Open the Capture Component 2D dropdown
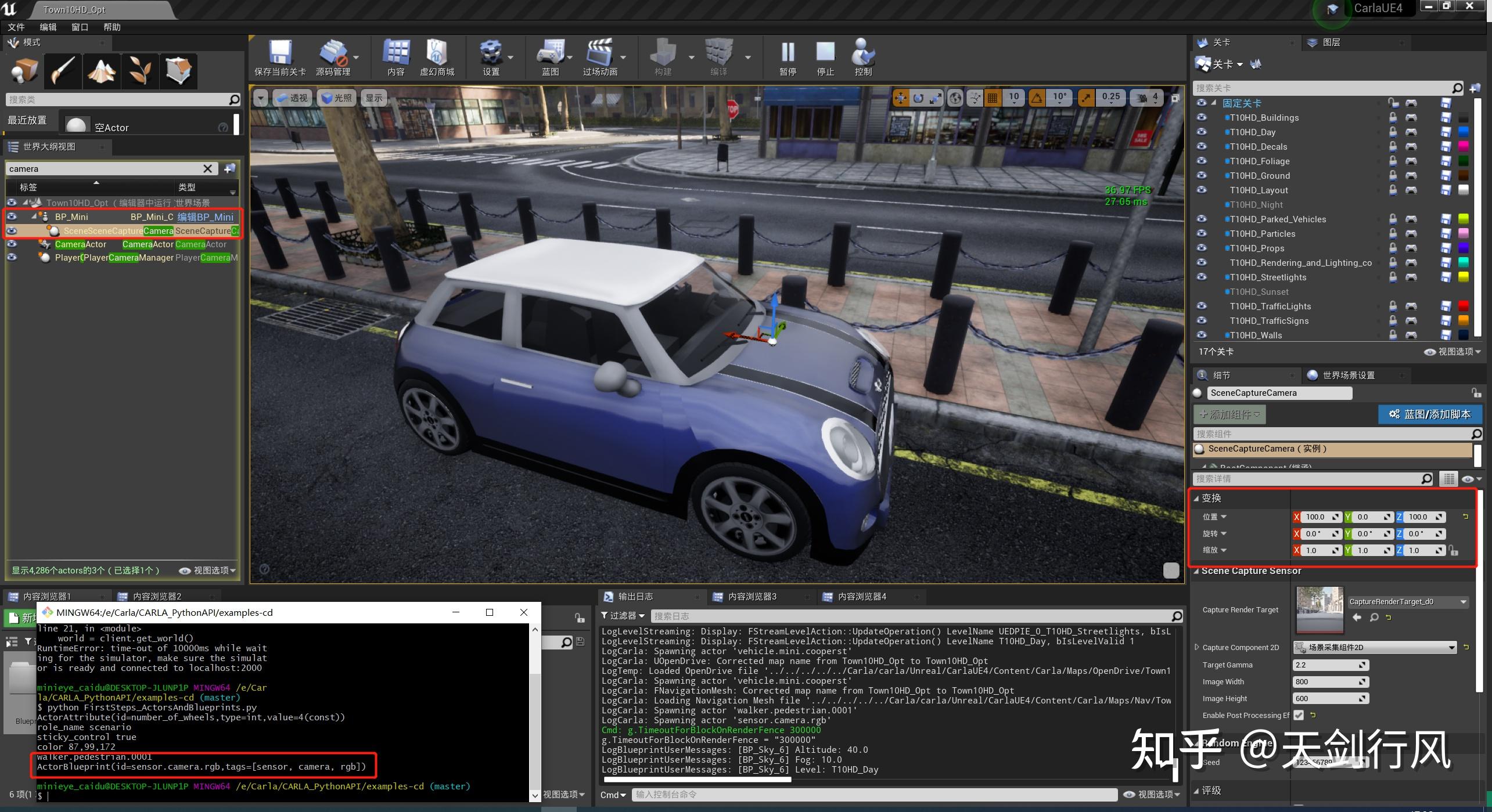Image resolution: width=1492 pixels, height=812 pixels. 1374,648
